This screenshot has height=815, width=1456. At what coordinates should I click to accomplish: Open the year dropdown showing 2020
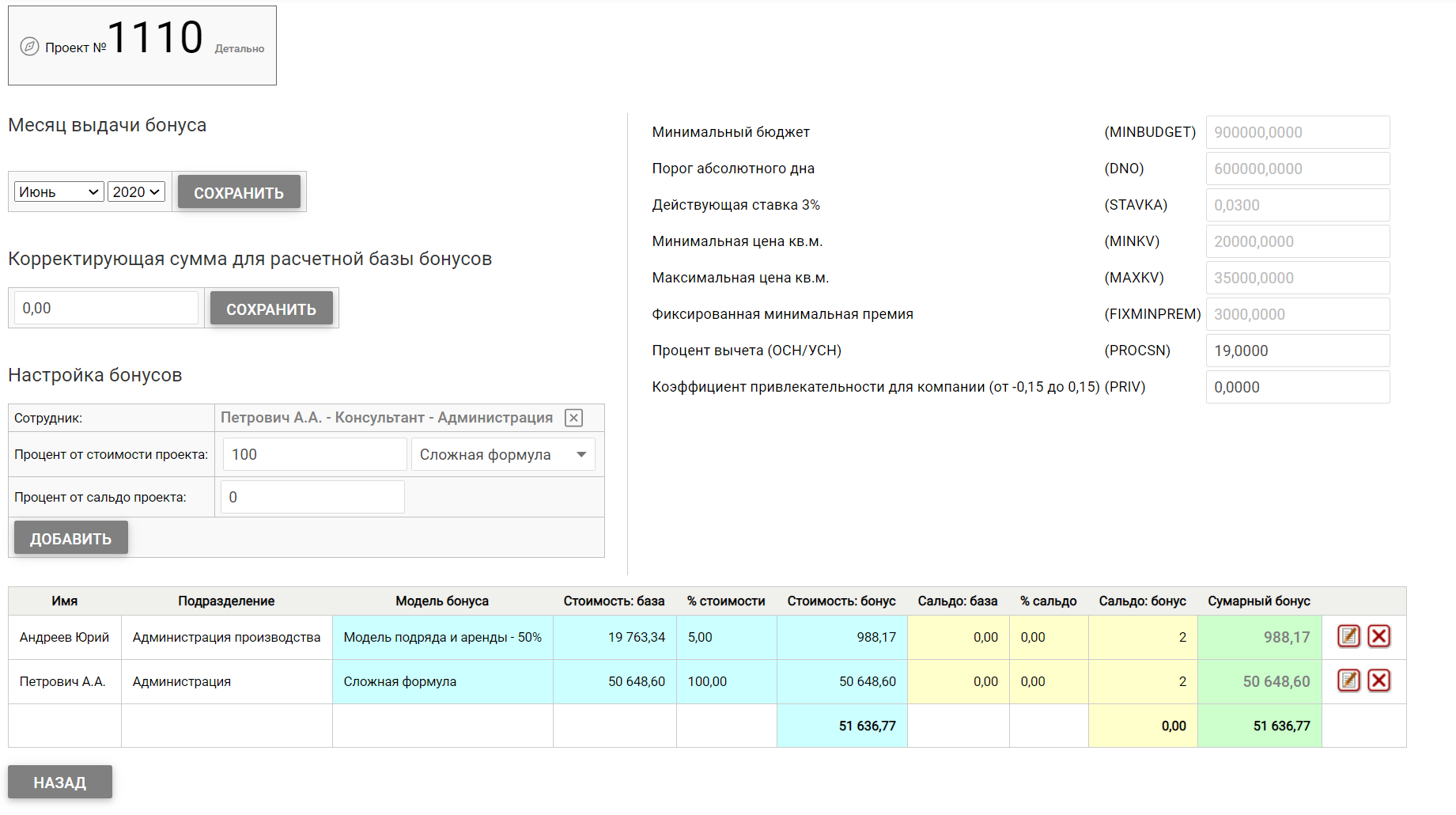click(x=136, y=191)
